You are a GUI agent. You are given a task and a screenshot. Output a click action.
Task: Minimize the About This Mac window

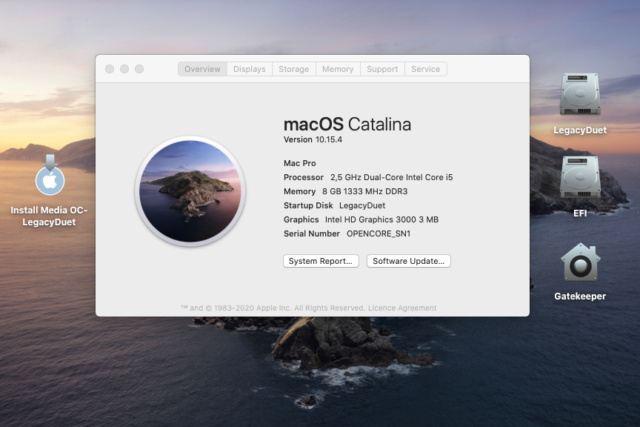click(124, 69)
